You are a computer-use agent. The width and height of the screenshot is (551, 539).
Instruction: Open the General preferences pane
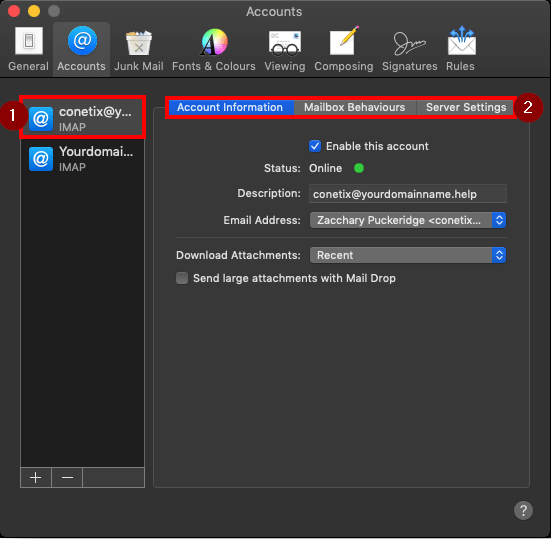(28, 48)
